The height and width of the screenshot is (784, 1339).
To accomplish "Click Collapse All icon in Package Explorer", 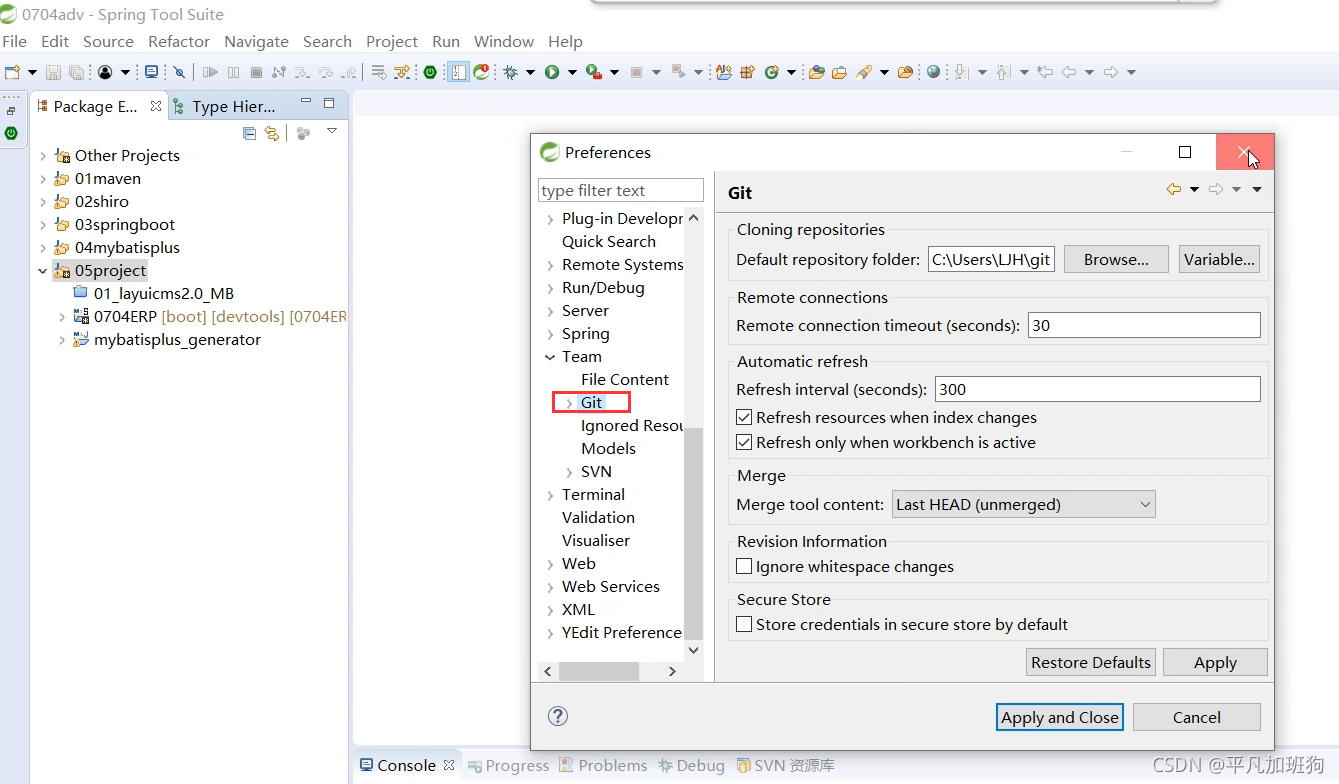I will coord(250,133).
